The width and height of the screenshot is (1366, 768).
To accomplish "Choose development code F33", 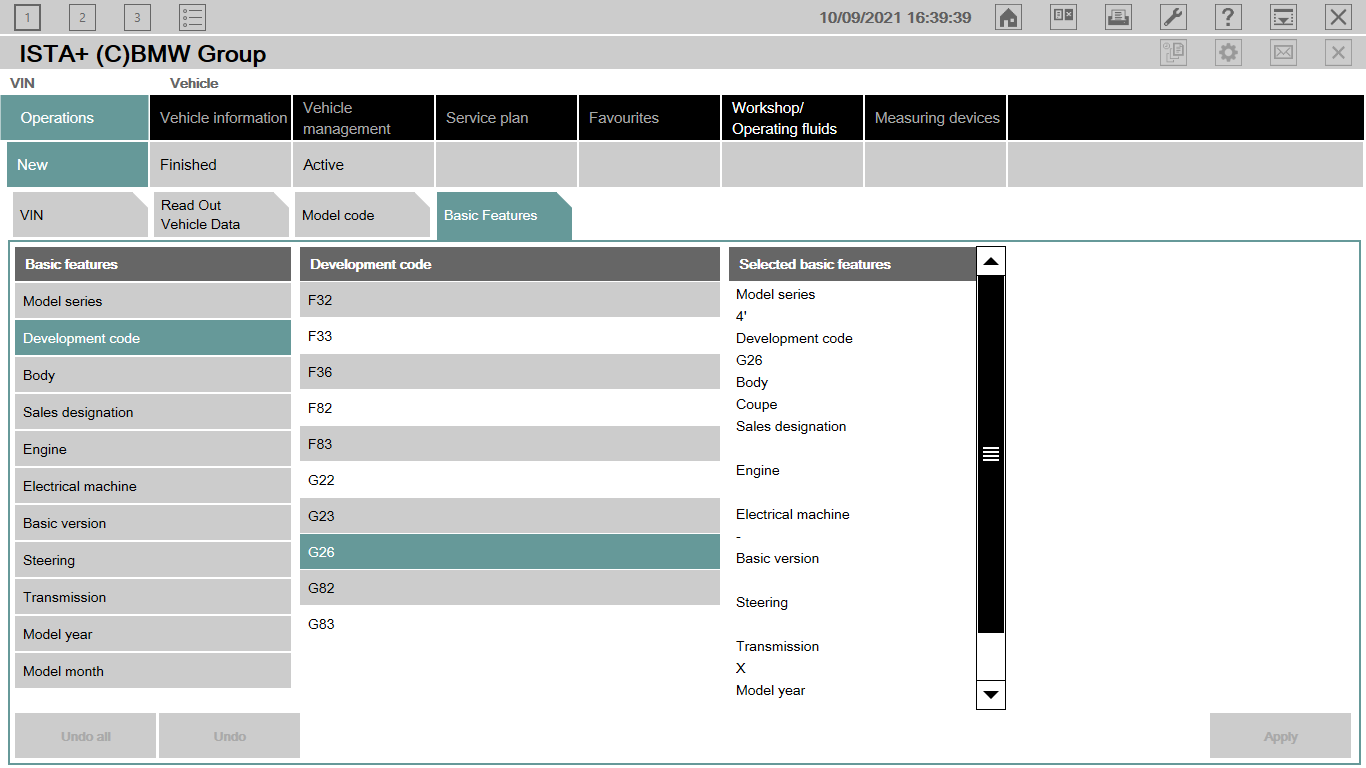I will [510, 336].
